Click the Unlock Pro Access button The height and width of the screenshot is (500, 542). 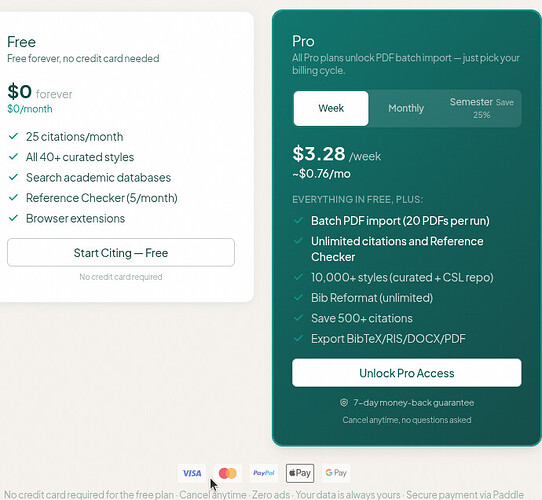point(406,373)
